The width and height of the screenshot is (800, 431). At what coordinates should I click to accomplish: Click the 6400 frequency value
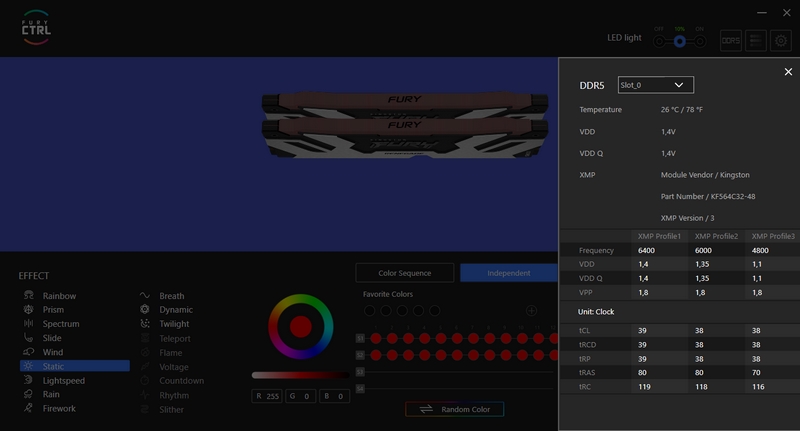point(646,250)
